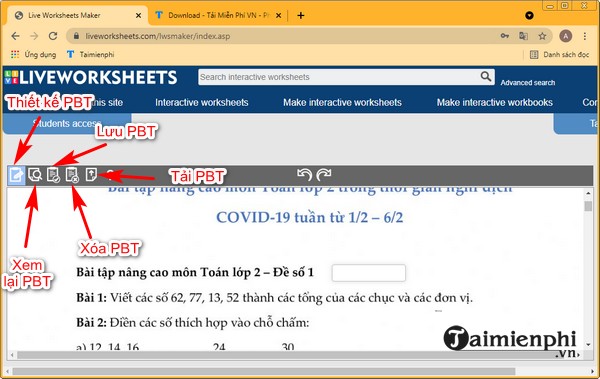Click the worksheet vertical scrollbar down arrow

pyautogui.click(x=589, y=345)
